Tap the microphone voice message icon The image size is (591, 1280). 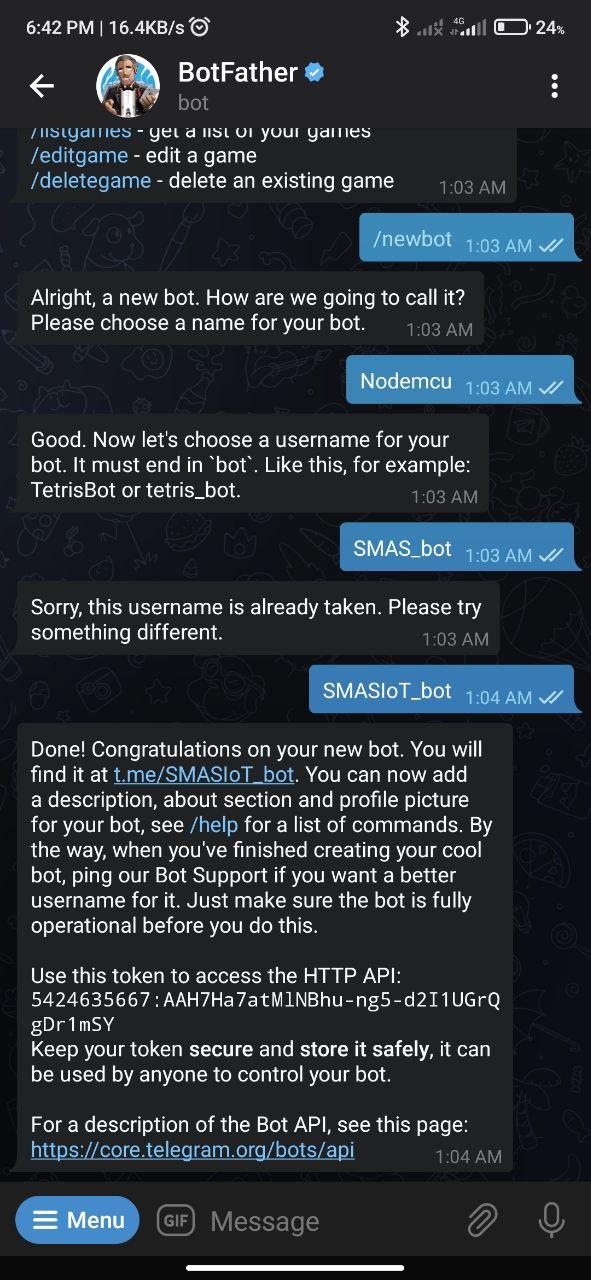551,1220
